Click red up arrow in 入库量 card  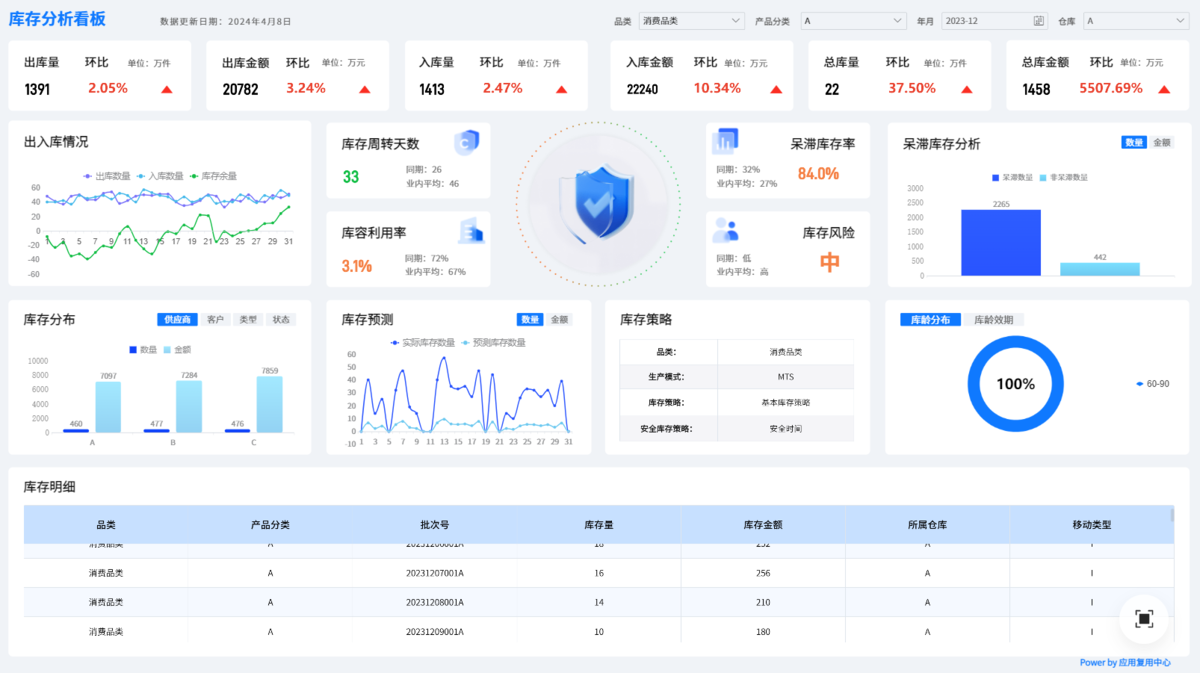563,89
